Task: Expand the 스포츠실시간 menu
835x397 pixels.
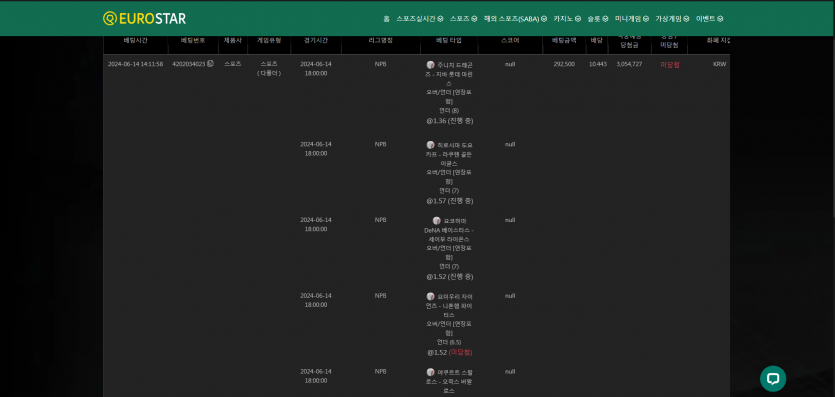Action: tap(420, 19)
